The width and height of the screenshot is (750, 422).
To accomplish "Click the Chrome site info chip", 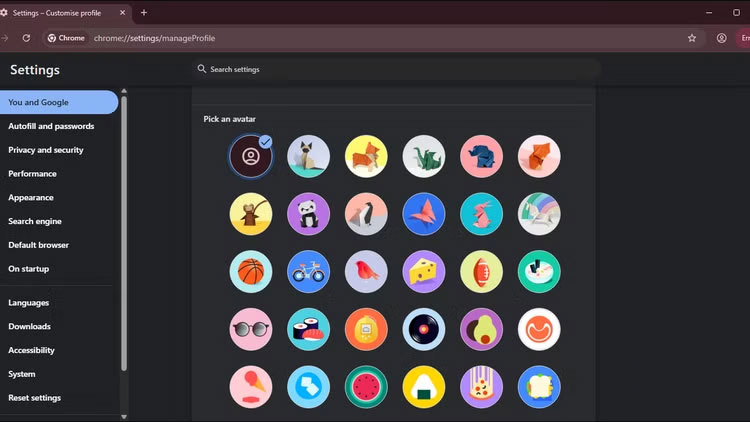I will tap(66, 38).
